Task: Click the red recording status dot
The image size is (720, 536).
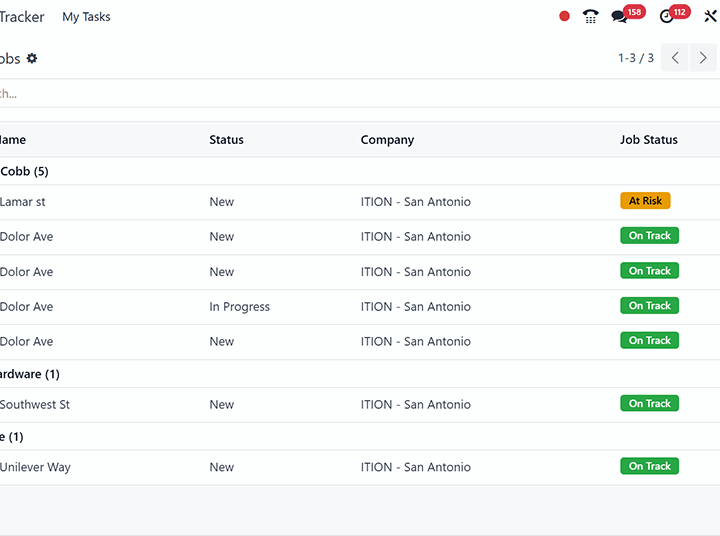Action: point(564,17)
